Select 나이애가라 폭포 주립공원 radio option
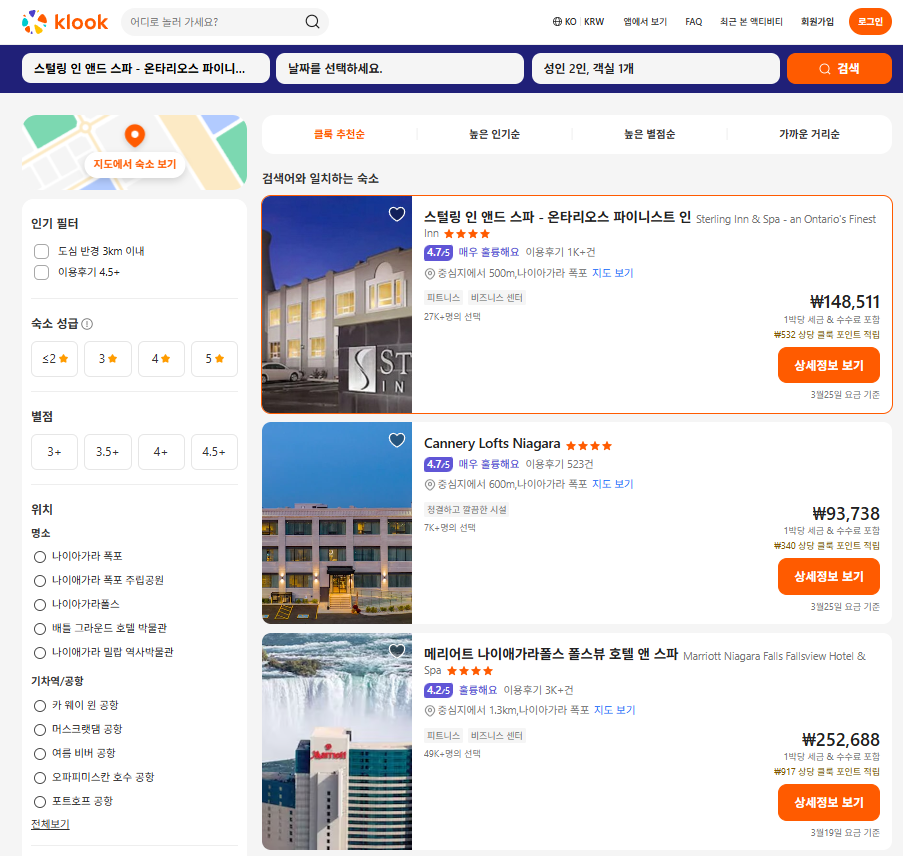This screenshot has width=903, height=856. pos(40,581)
